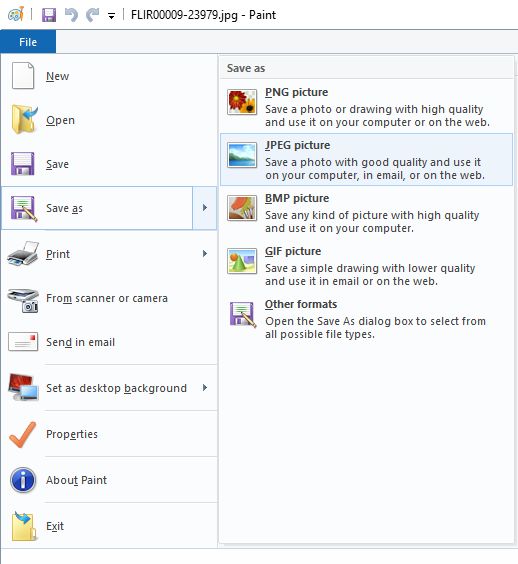Open Other formats Save As dialog title
This screenshot has height=564, width=518.
click(x=301, y=304)
